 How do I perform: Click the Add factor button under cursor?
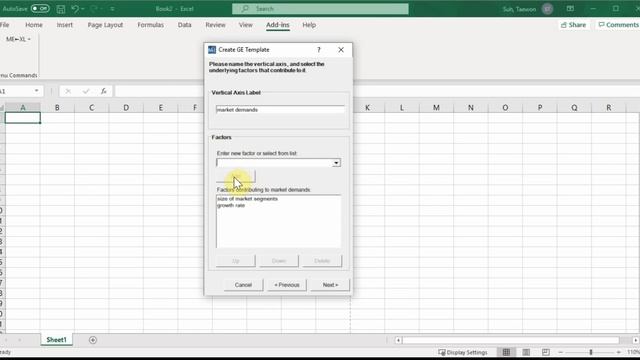point(236,176)
